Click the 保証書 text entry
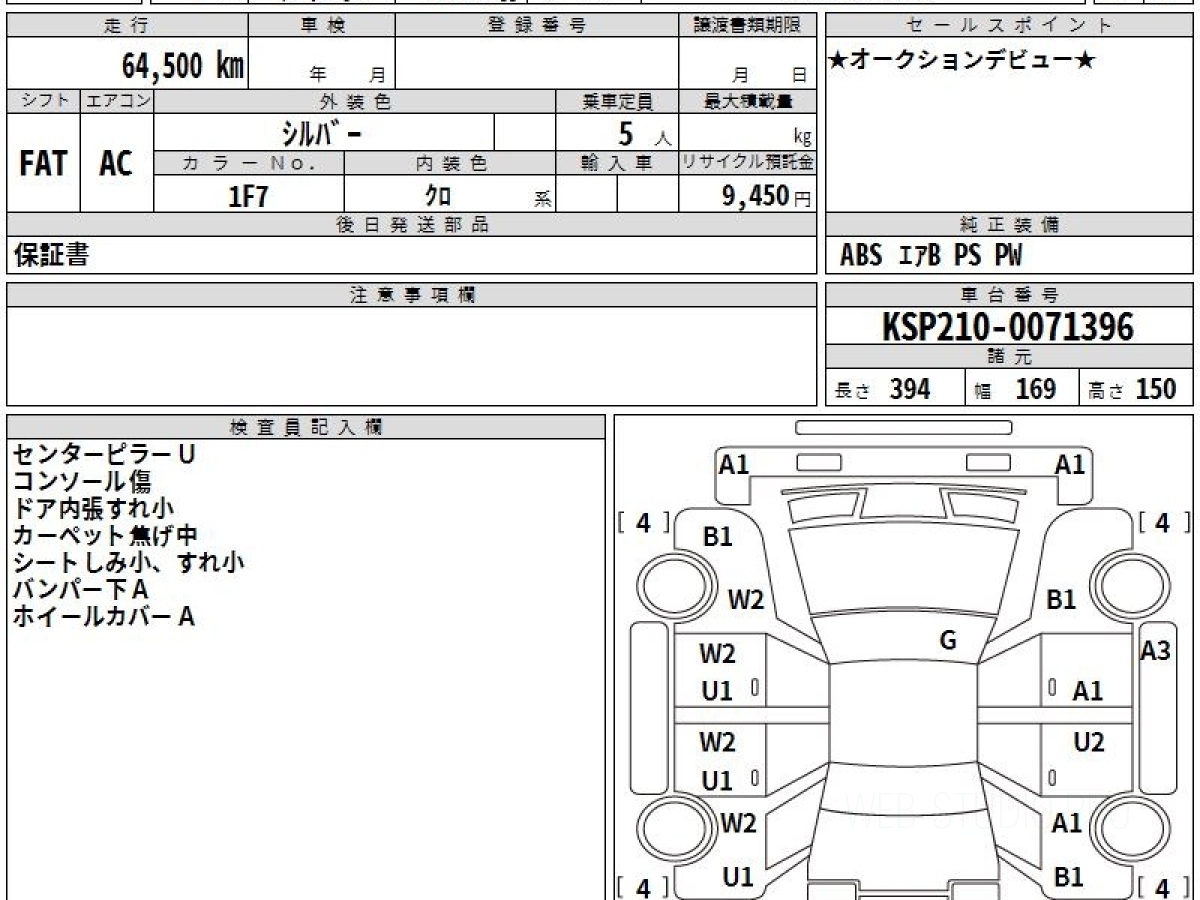The image size is (1200, 900). pos(51,256)
